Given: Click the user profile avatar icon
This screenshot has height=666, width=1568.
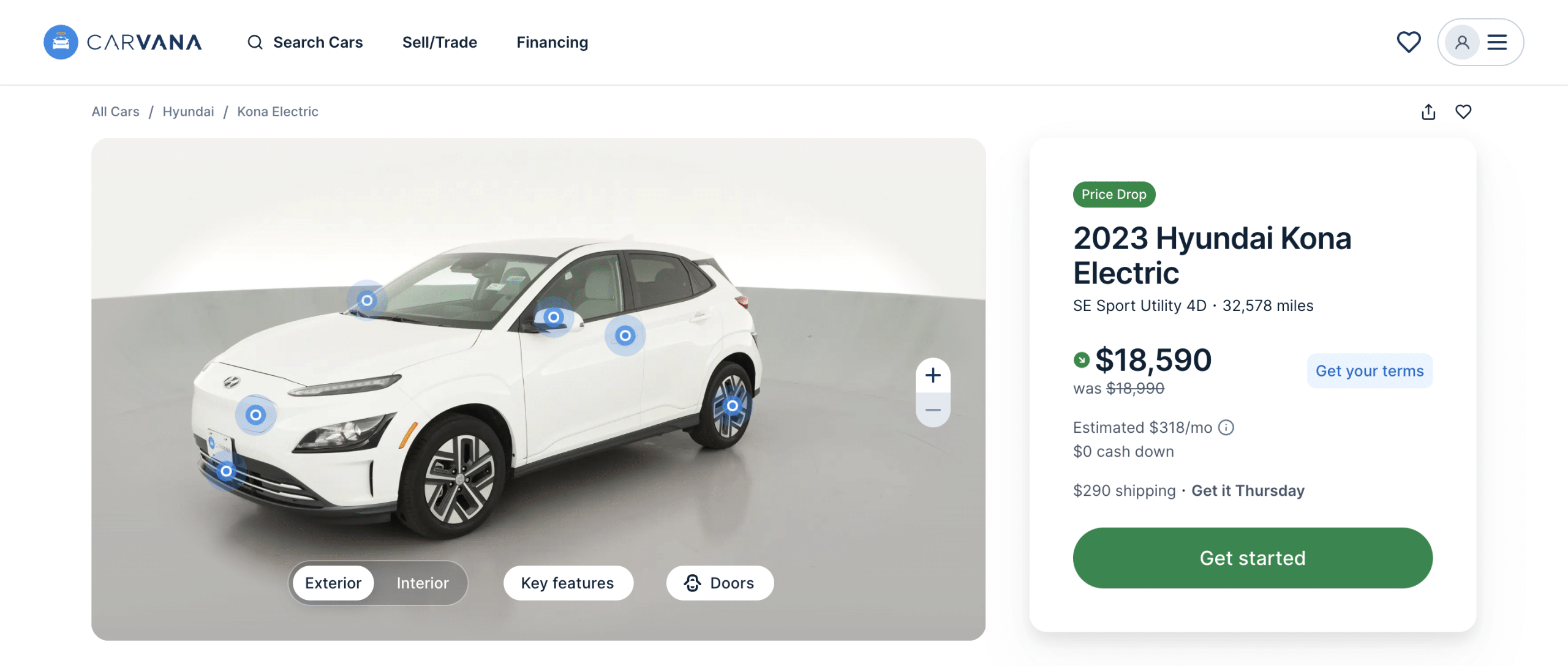Looking at the screenshot, I should (x=1462, y=42).
